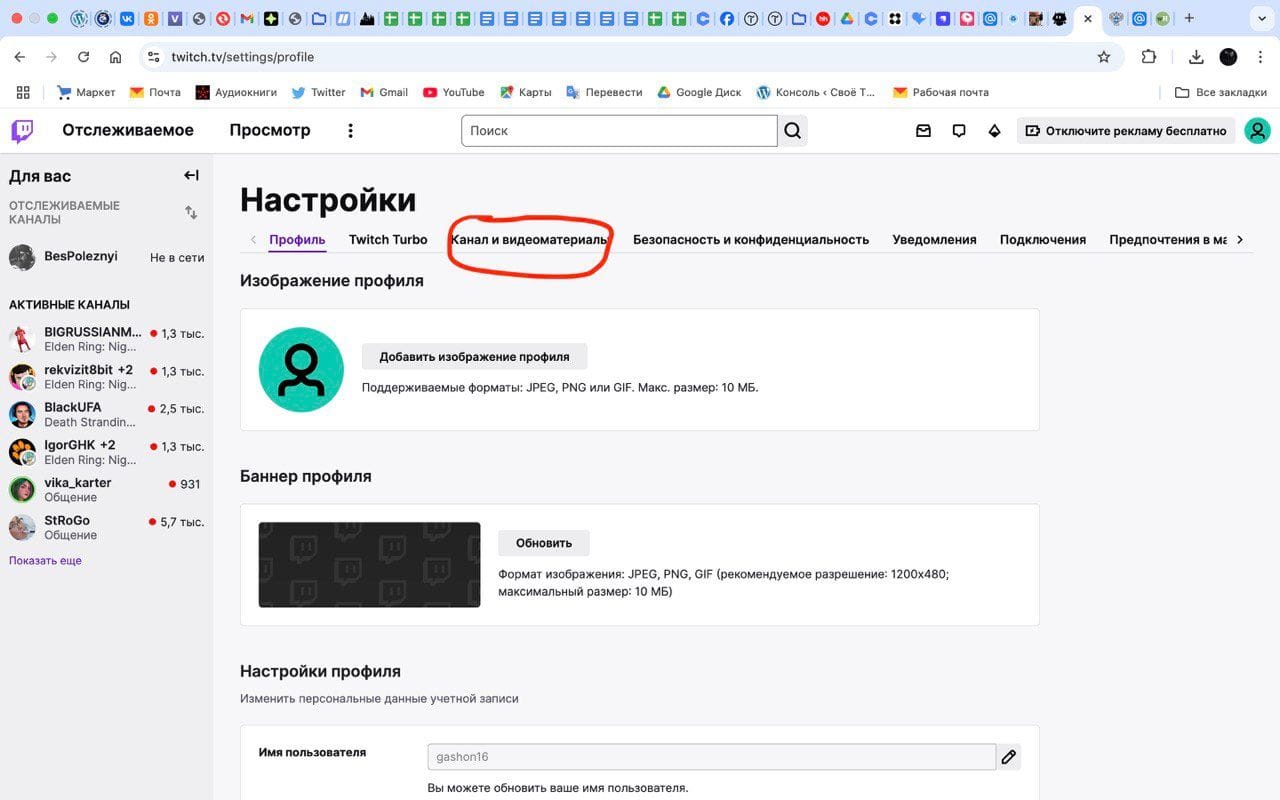1280x800 pixels.
Task: Click Показать еще link in sidebar
Action: coord(45,561)
